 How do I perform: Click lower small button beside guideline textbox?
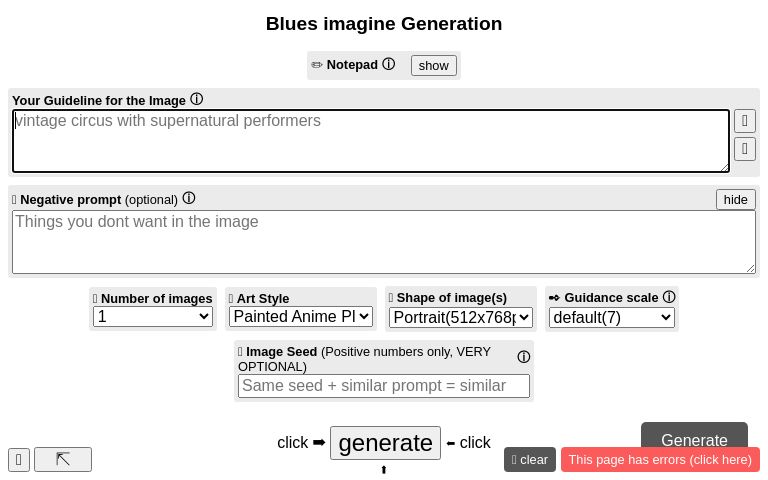click(744, 149)
